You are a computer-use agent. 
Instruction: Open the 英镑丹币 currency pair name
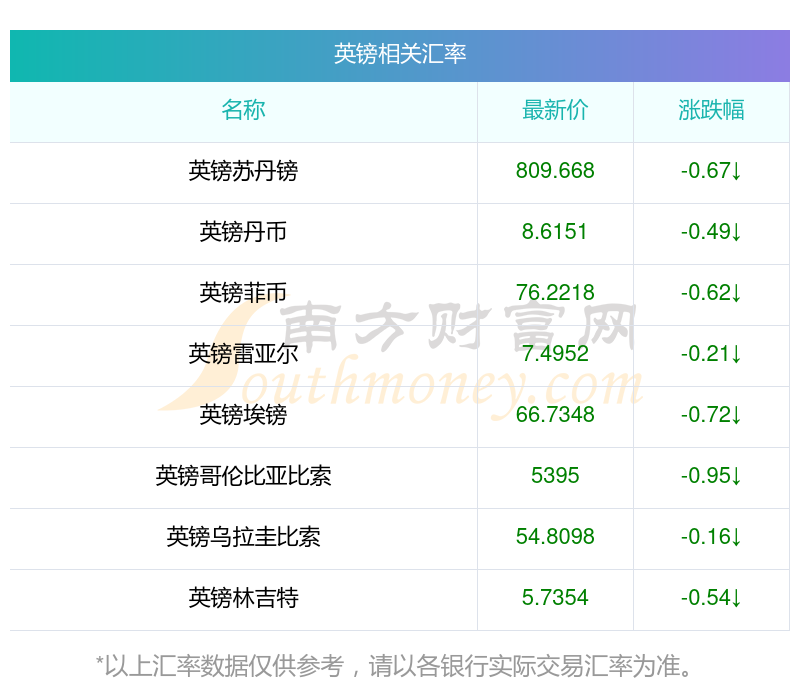click(x=243, y=232)
